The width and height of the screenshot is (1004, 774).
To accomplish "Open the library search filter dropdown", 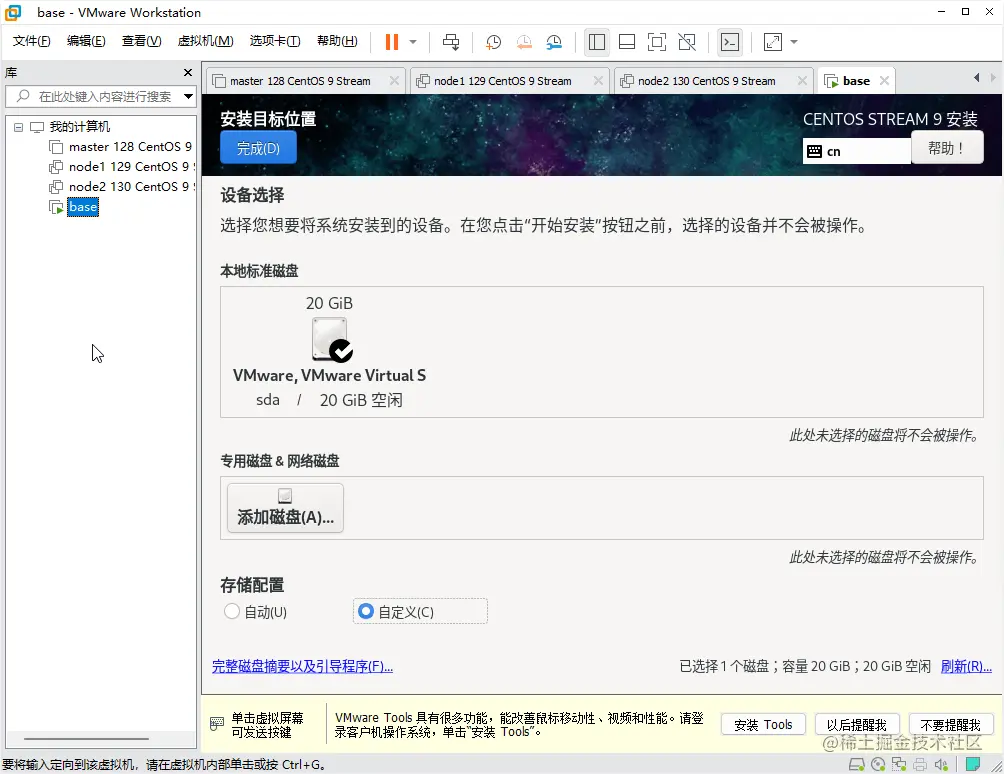I will (188, 97).
